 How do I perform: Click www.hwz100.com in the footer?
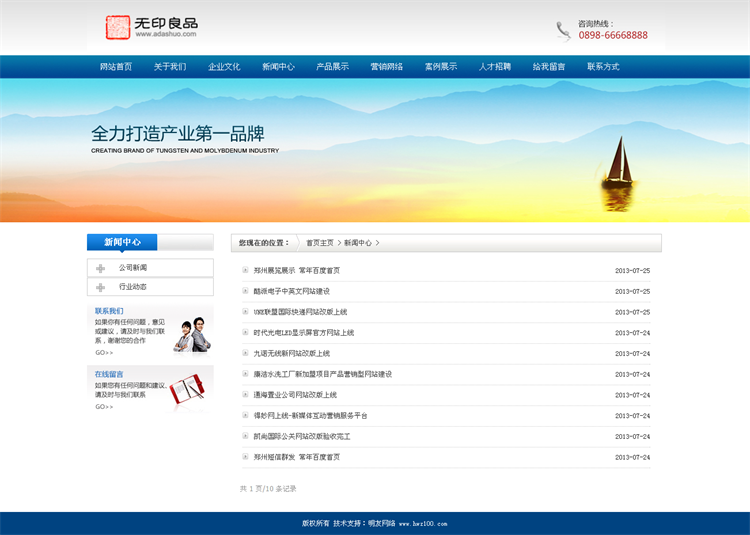tap(423, 524)
